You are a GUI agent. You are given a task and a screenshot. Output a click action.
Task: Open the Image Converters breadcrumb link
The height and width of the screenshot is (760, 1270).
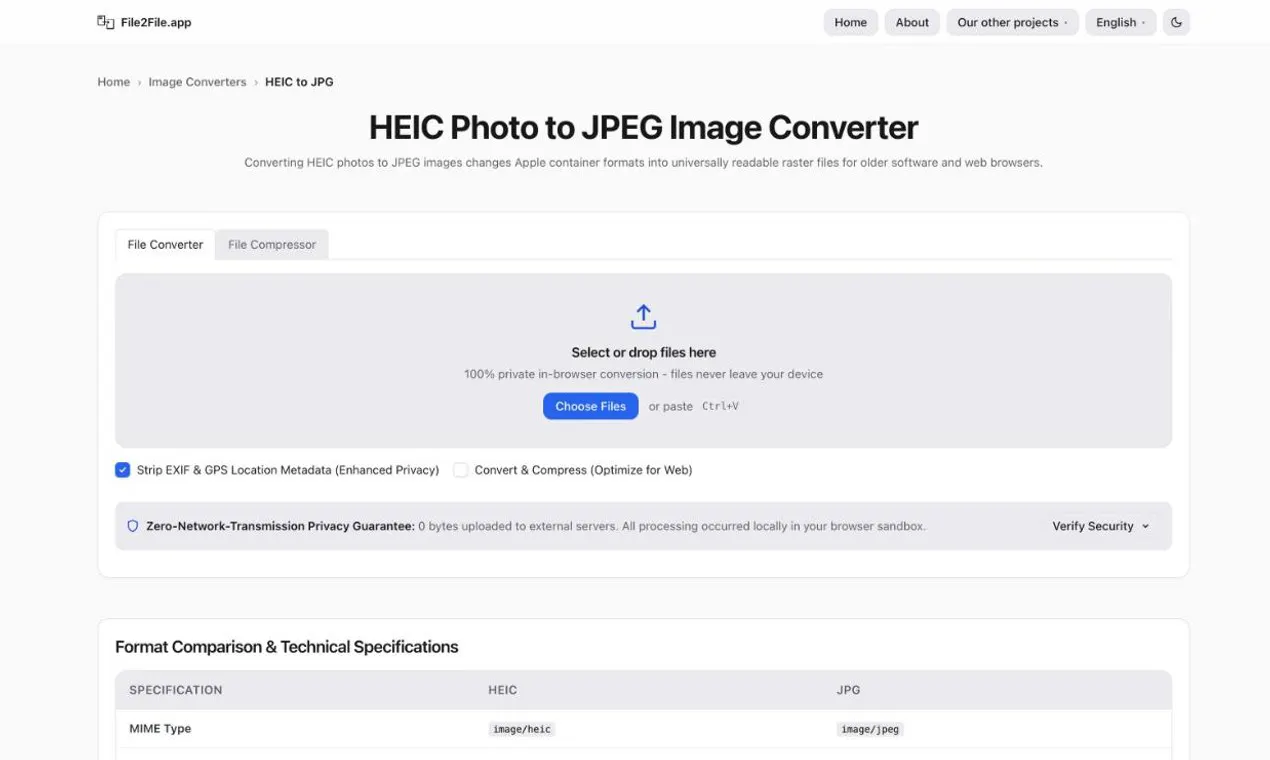[x=197, y=82]
